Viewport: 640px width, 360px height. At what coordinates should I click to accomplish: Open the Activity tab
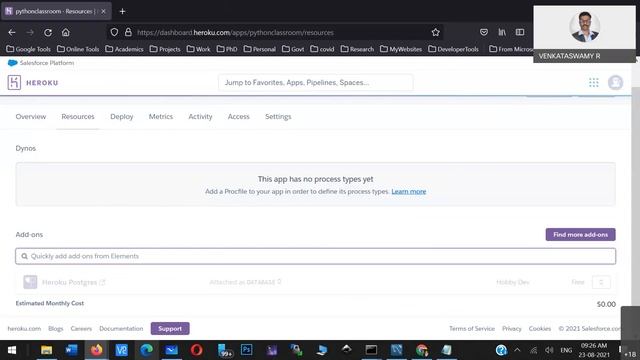200,117
